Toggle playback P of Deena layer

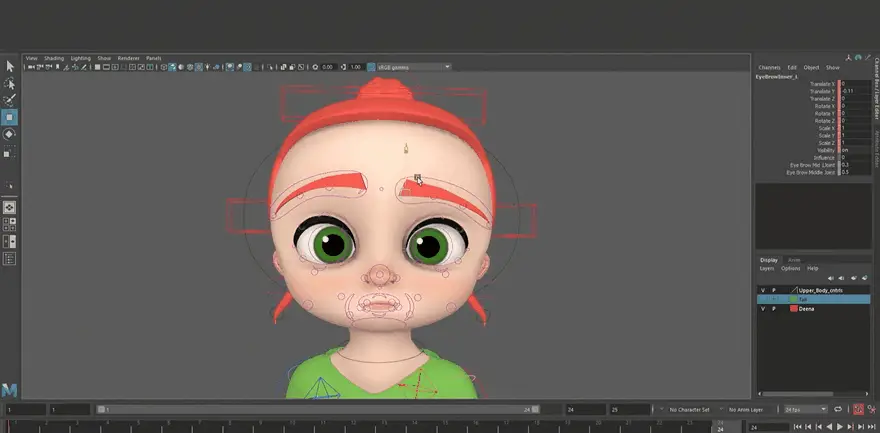pos(773,309)
